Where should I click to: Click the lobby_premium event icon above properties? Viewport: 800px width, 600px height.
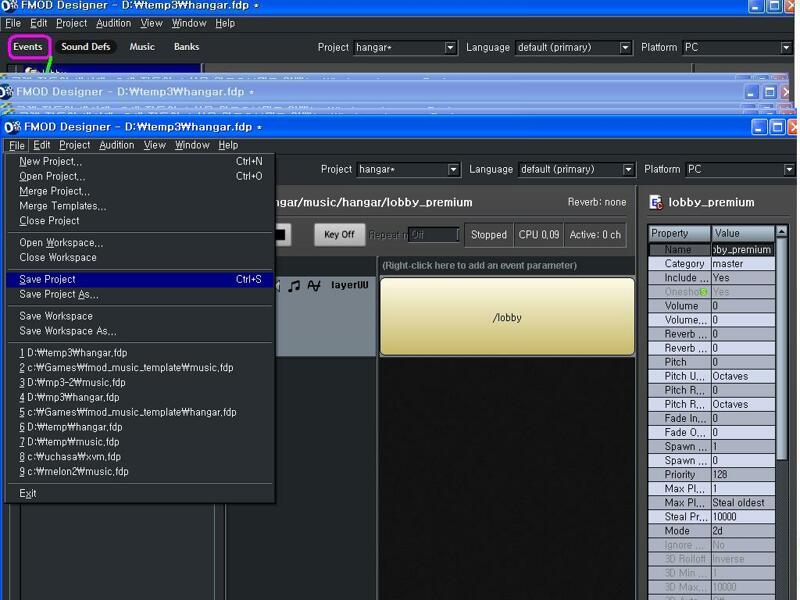(656, 203)
